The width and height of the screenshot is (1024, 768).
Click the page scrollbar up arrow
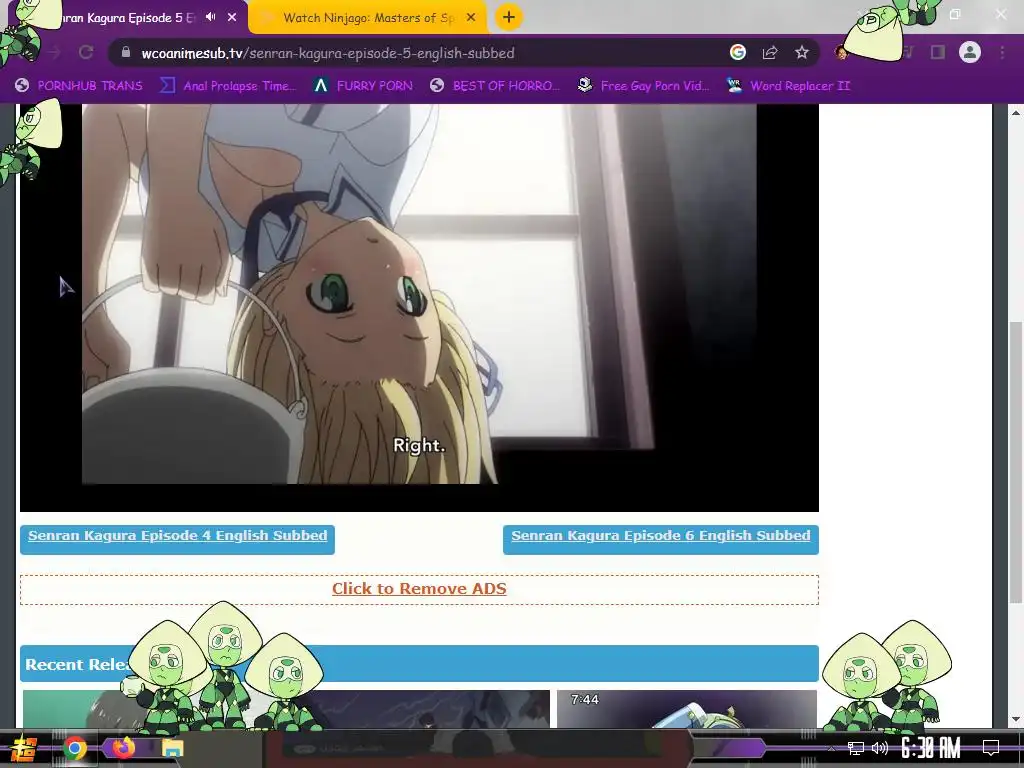coord(1016,112)
